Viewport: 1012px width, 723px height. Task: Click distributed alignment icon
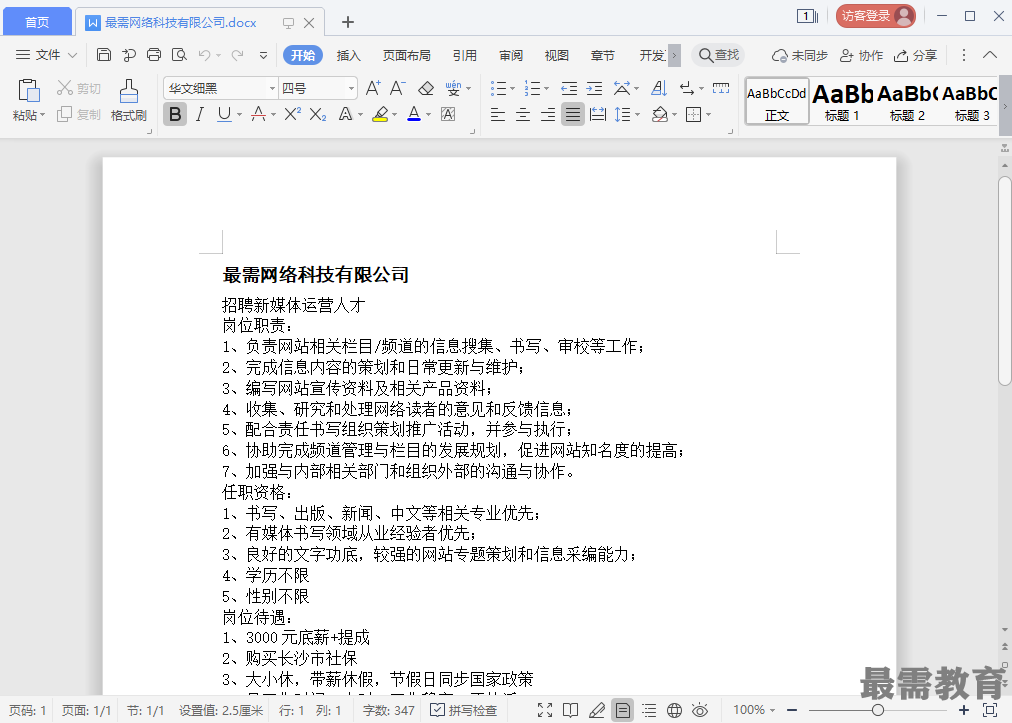[598, 114]
